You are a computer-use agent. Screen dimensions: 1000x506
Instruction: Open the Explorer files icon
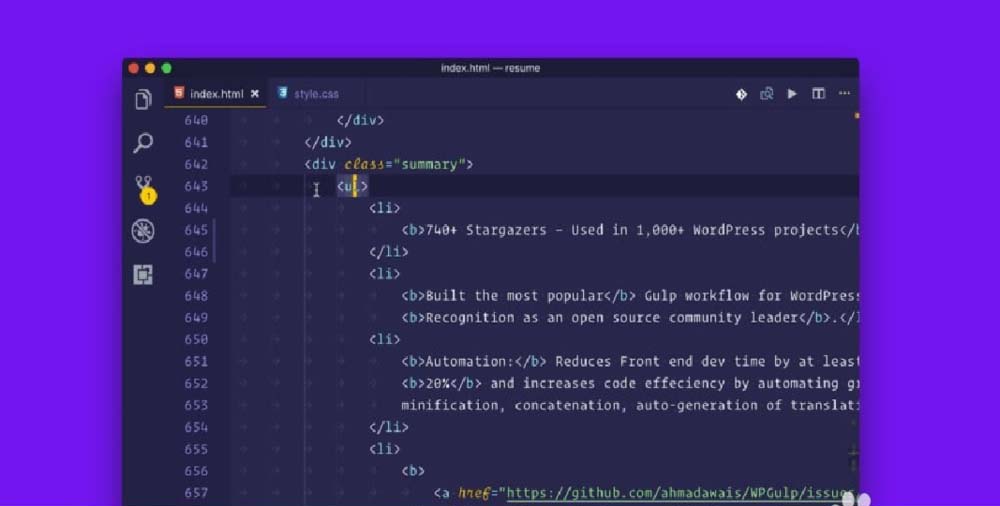pyautogui.click(x=143, y=99)
